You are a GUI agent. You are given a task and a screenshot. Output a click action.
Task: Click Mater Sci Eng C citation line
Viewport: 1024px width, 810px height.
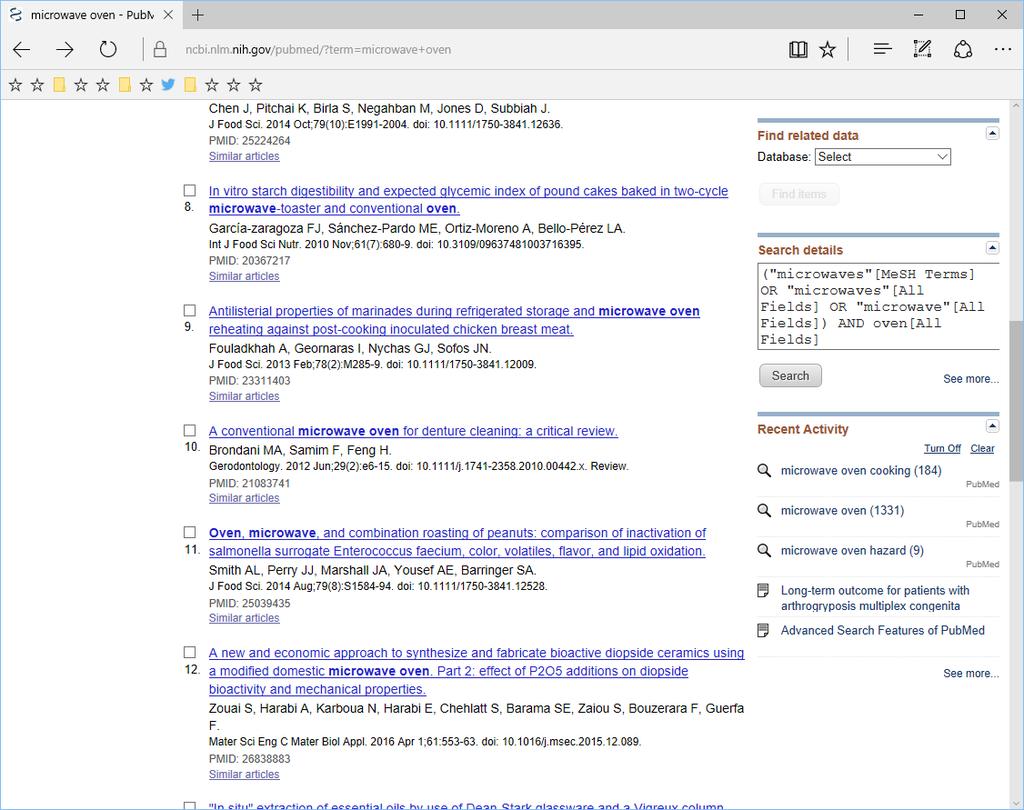(425, 742)
